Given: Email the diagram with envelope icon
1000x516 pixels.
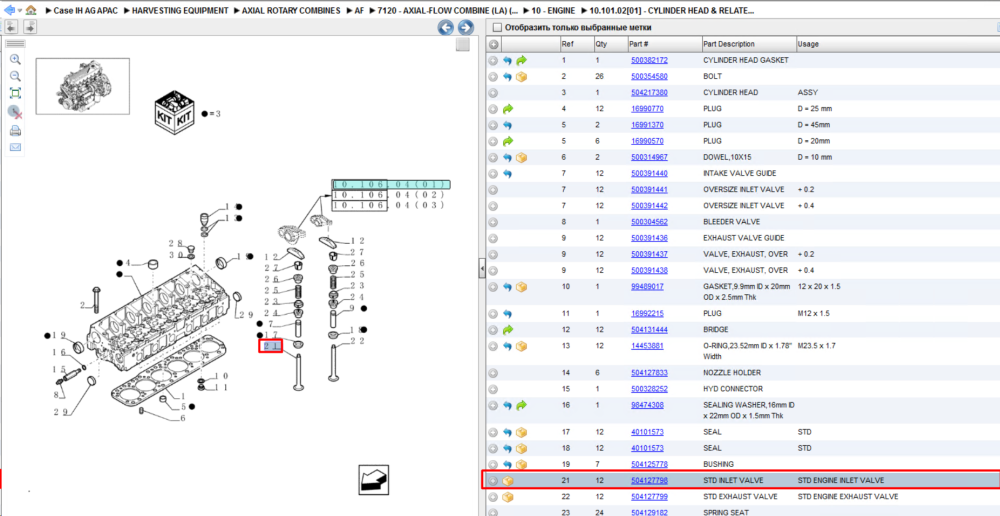Looking at the screenshot, I should pyautogui.click(x=15, y=147).
